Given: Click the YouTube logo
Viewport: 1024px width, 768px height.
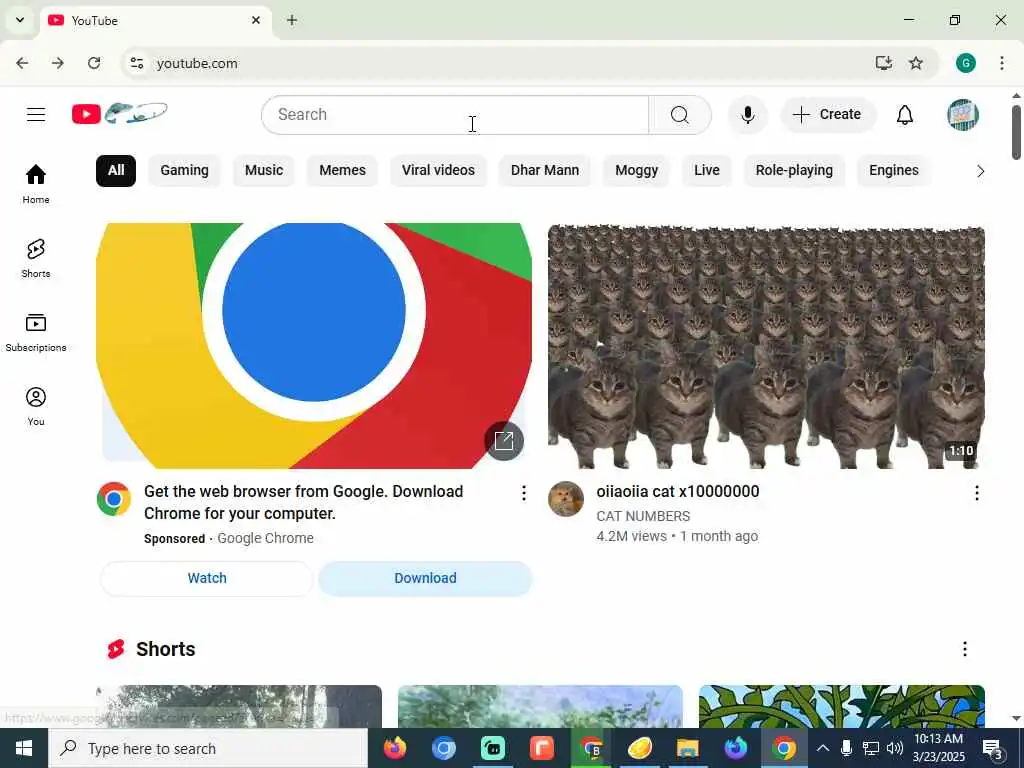Looking at the screenshot, I should 120,114.
